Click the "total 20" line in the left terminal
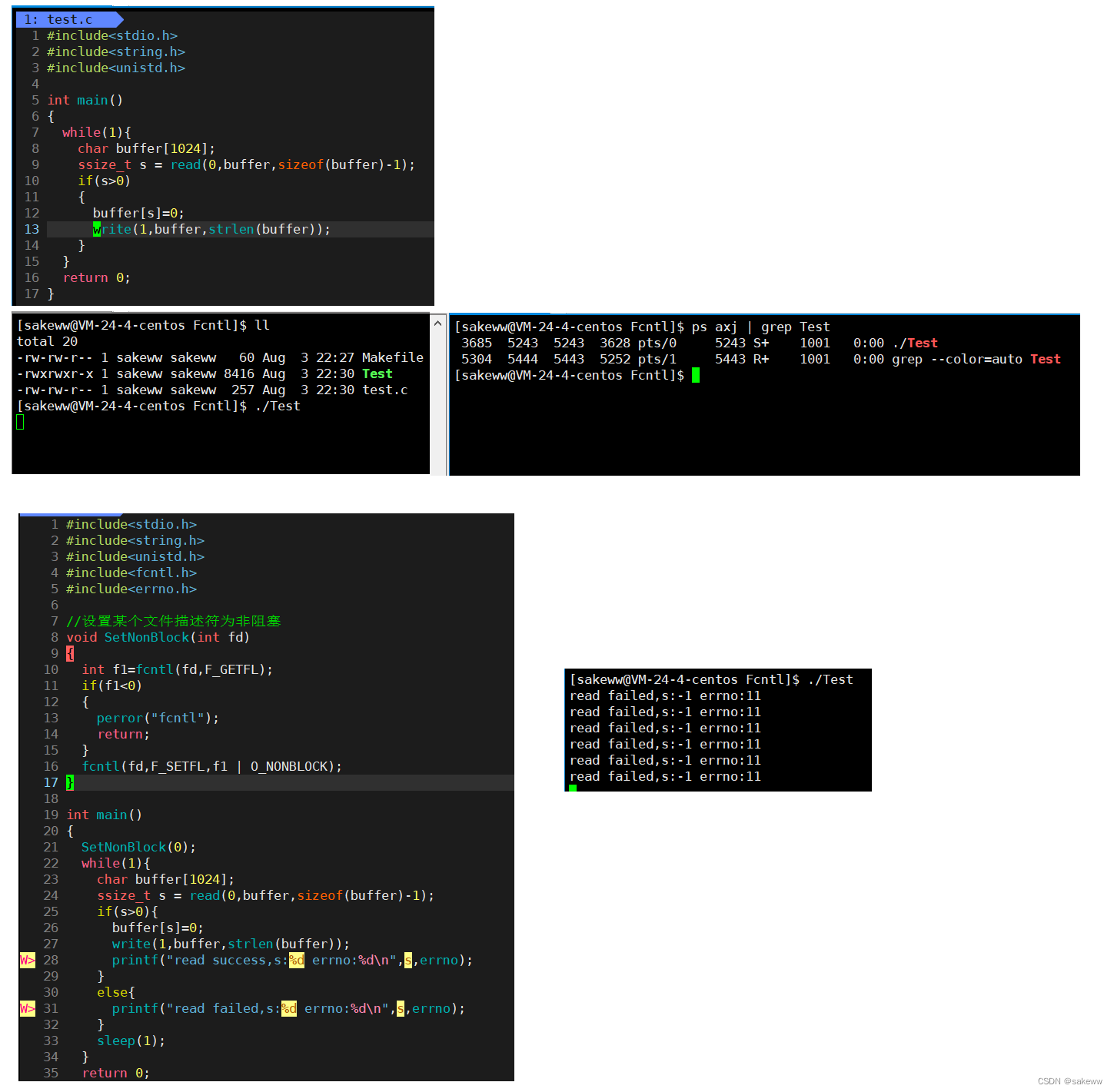The width and height of the screenshot is (1114, 1092). pyautogui.click(x=48, y=341)
